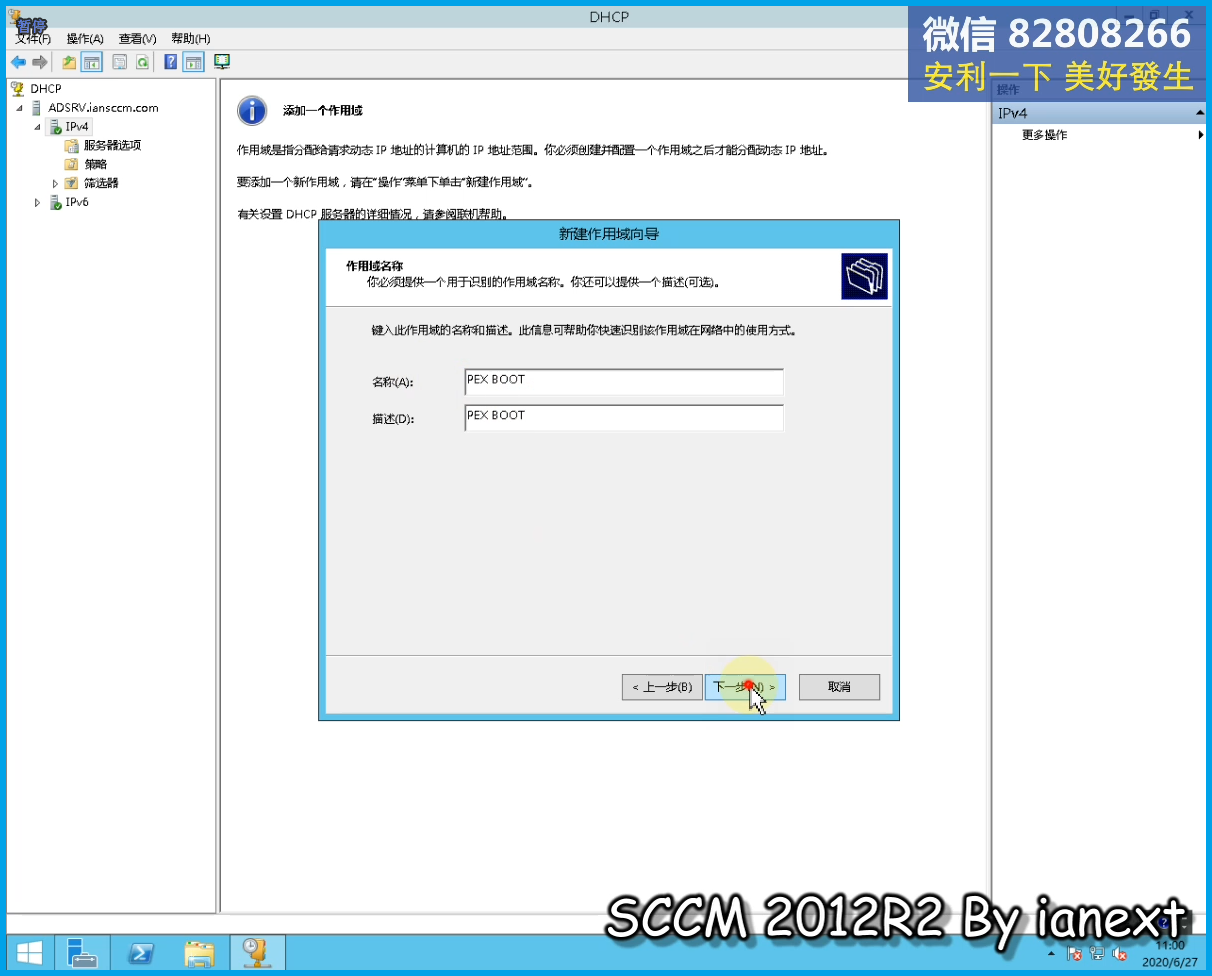This screenshot has width=1212, height=976.
Task: Open PowerShell from the taskbar
Action: point(141,953)
